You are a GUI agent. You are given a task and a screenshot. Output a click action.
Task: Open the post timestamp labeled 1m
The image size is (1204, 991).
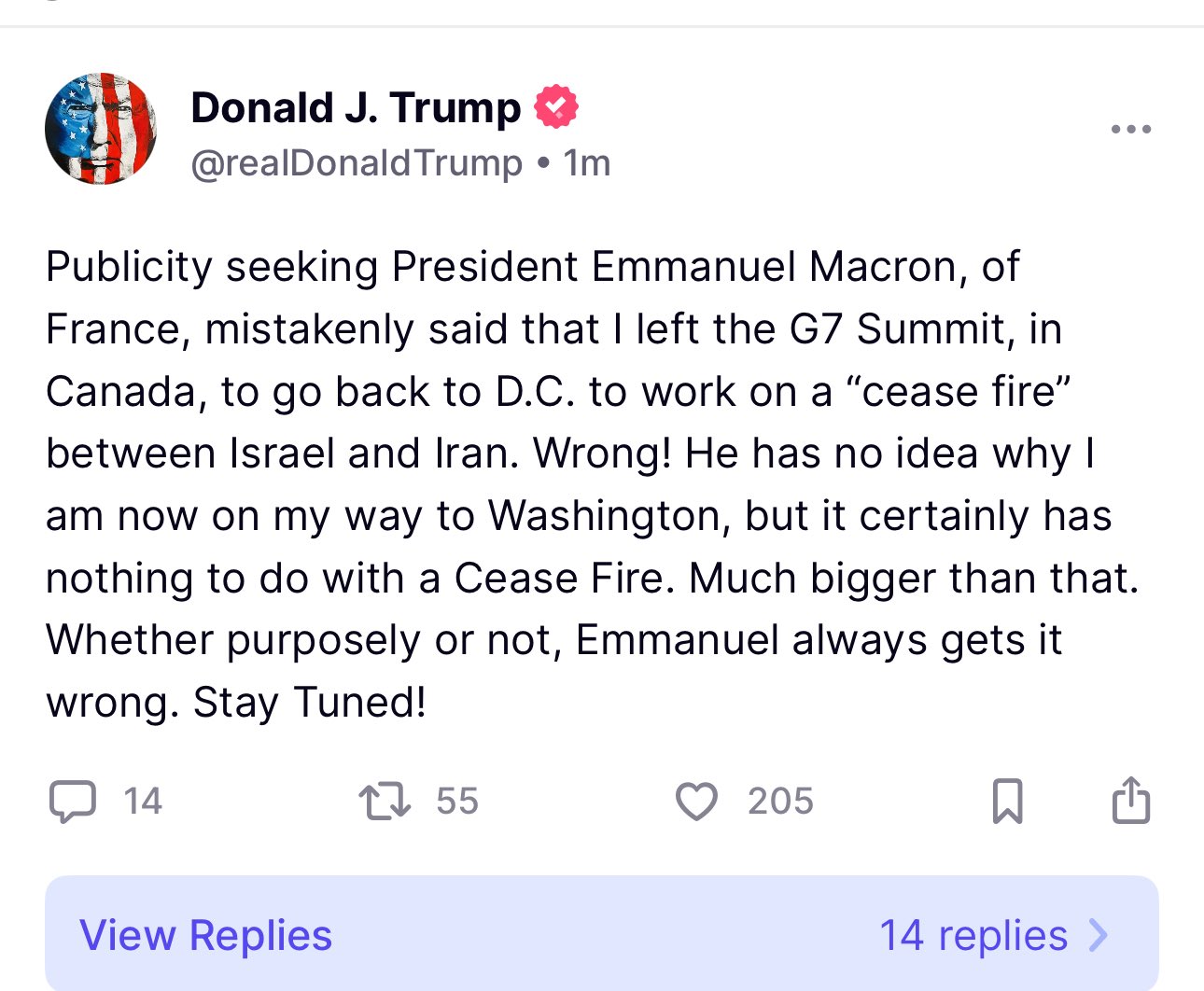tap(586, 161)
